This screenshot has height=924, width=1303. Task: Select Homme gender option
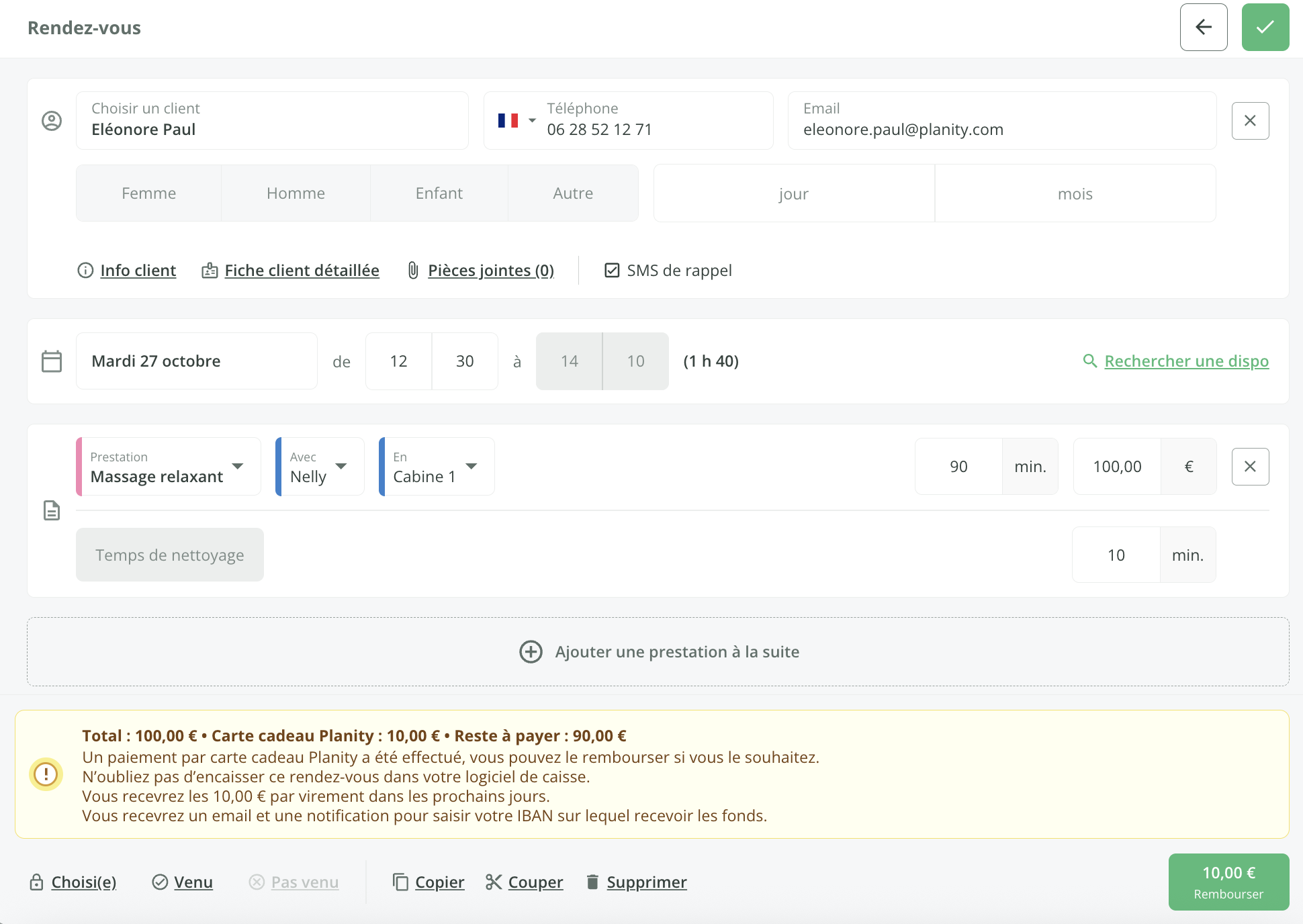point(296,193)
